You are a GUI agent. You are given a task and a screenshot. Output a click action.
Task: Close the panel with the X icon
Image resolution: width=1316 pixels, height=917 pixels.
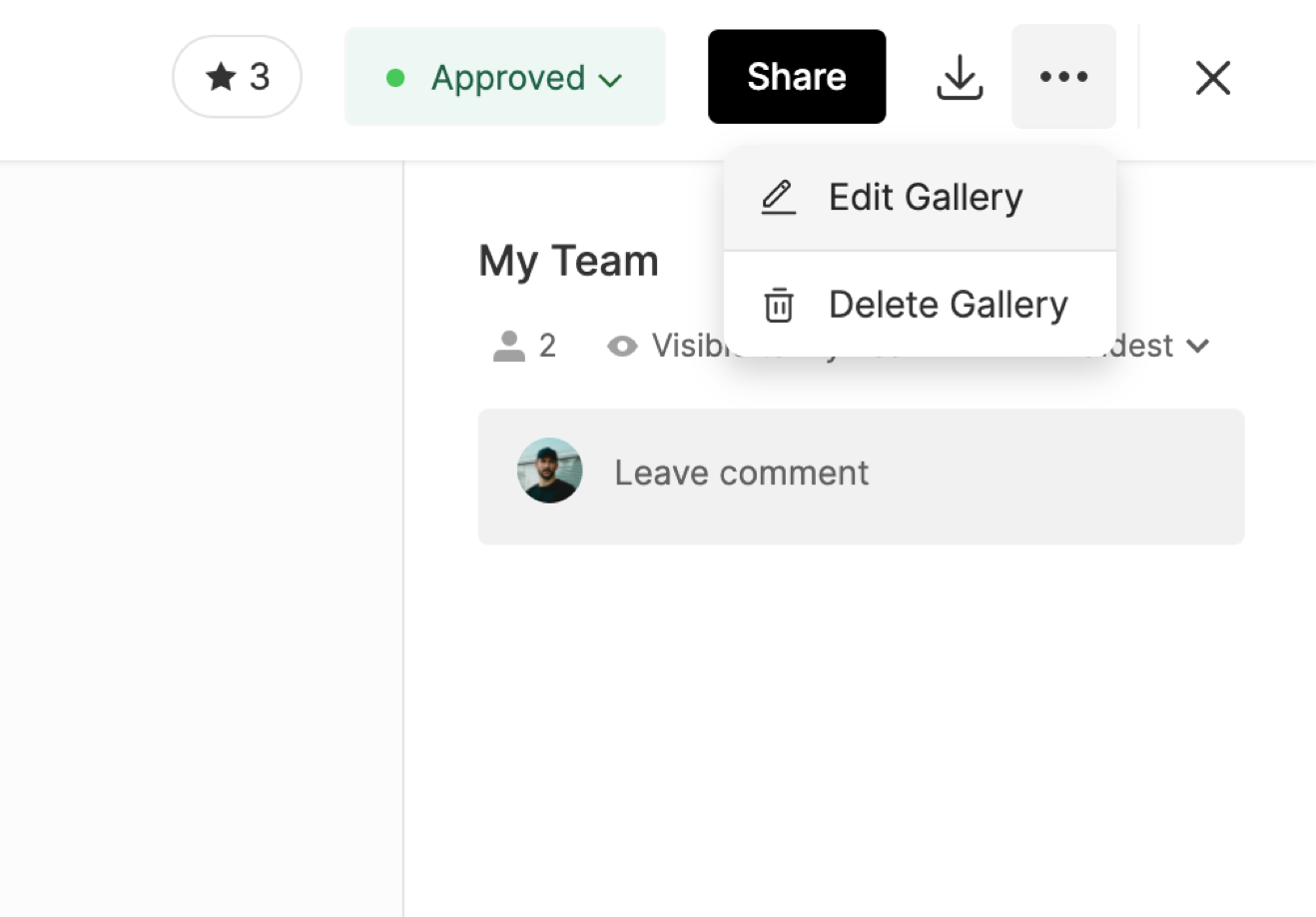1212,77
